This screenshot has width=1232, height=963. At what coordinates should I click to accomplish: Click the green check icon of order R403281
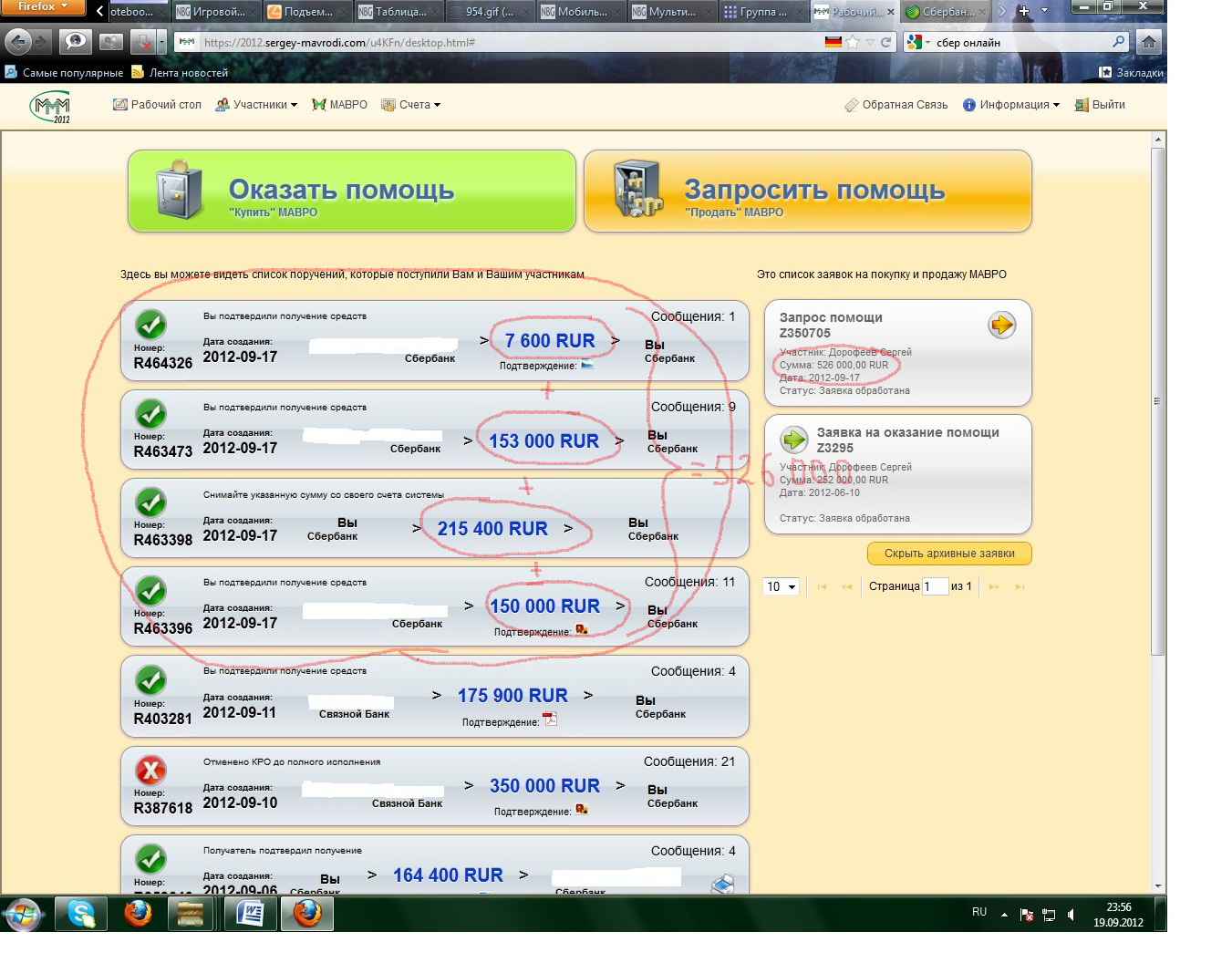(x=150, y=680)
